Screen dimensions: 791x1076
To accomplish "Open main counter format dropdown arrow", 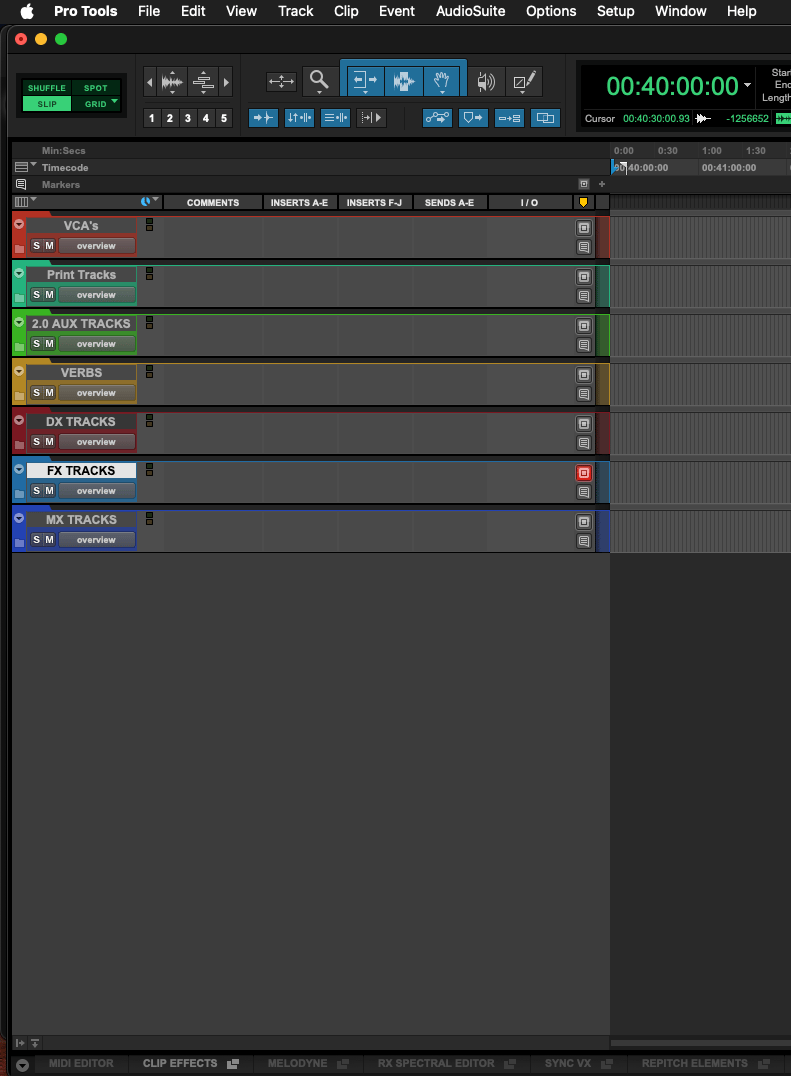I will pyautogui.click(x=747, y=86).
